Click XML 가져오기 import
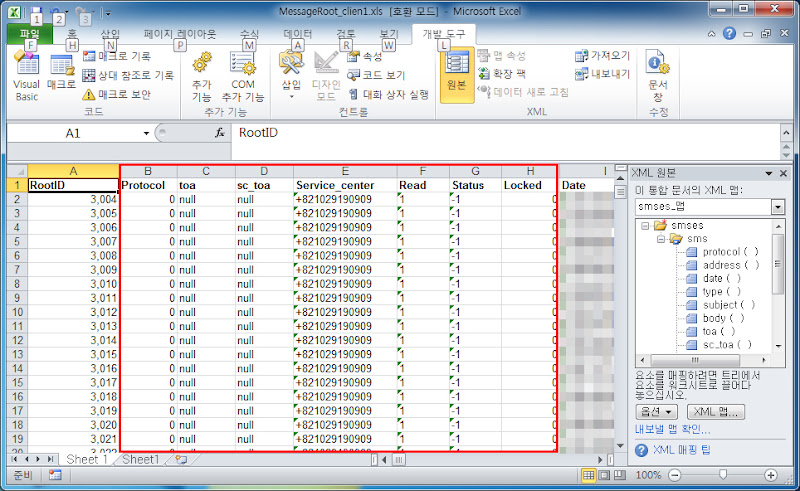The image size is (800, 491). pos(602,55)
